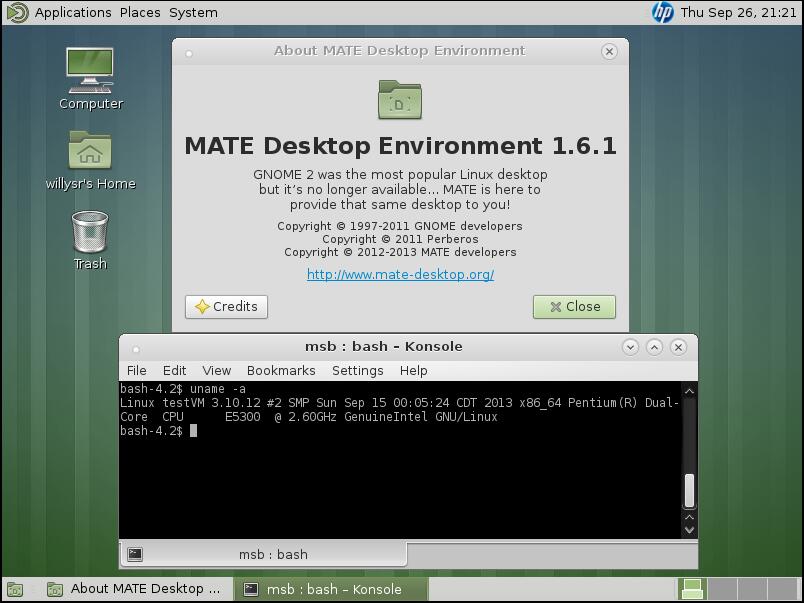Minimize the Konsole window
Screen dimensions: 804x603
[x=630, y=347]
